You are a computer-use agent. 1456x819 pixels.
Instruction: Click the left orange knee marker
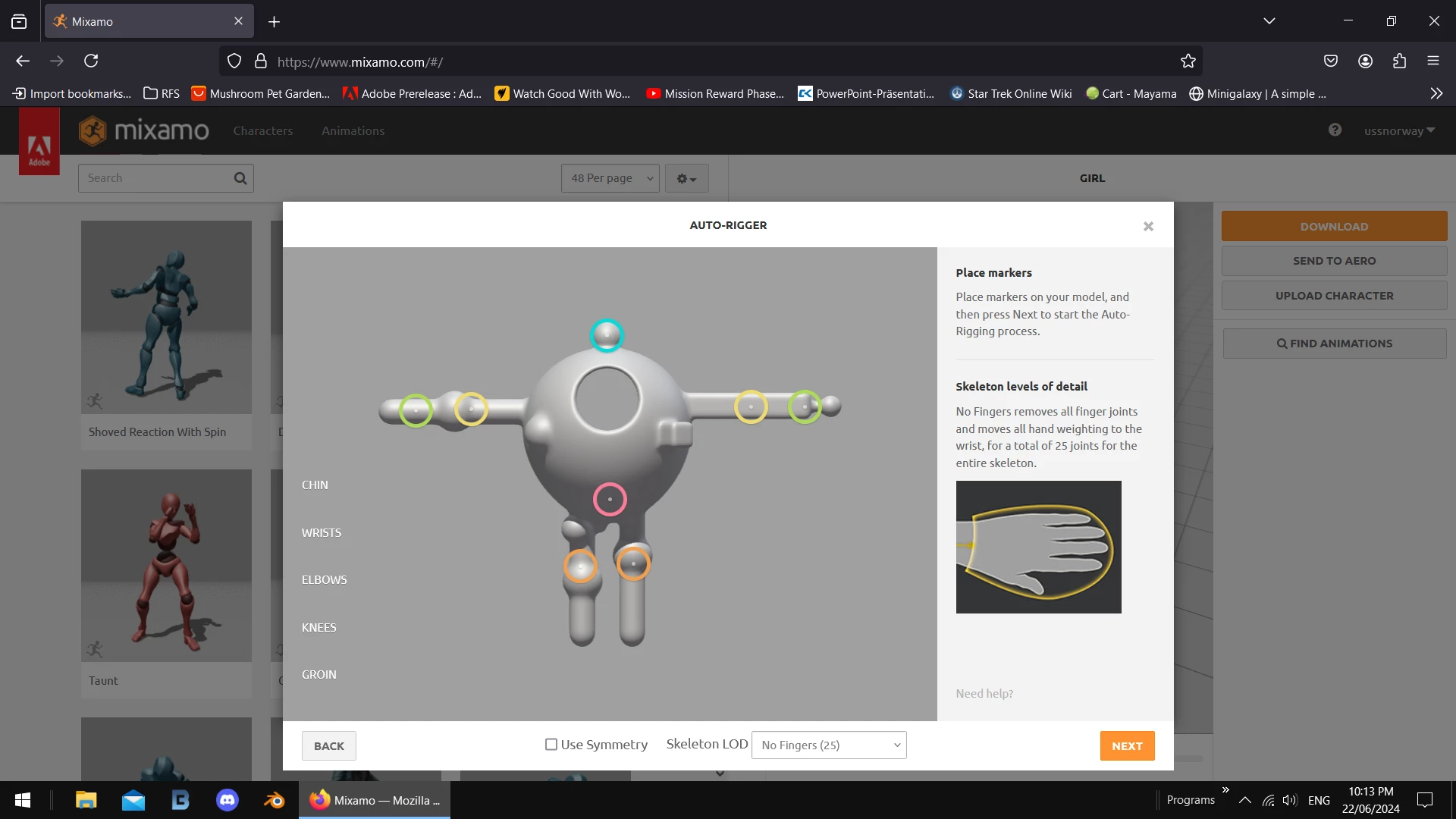click(x=580, y=566)
